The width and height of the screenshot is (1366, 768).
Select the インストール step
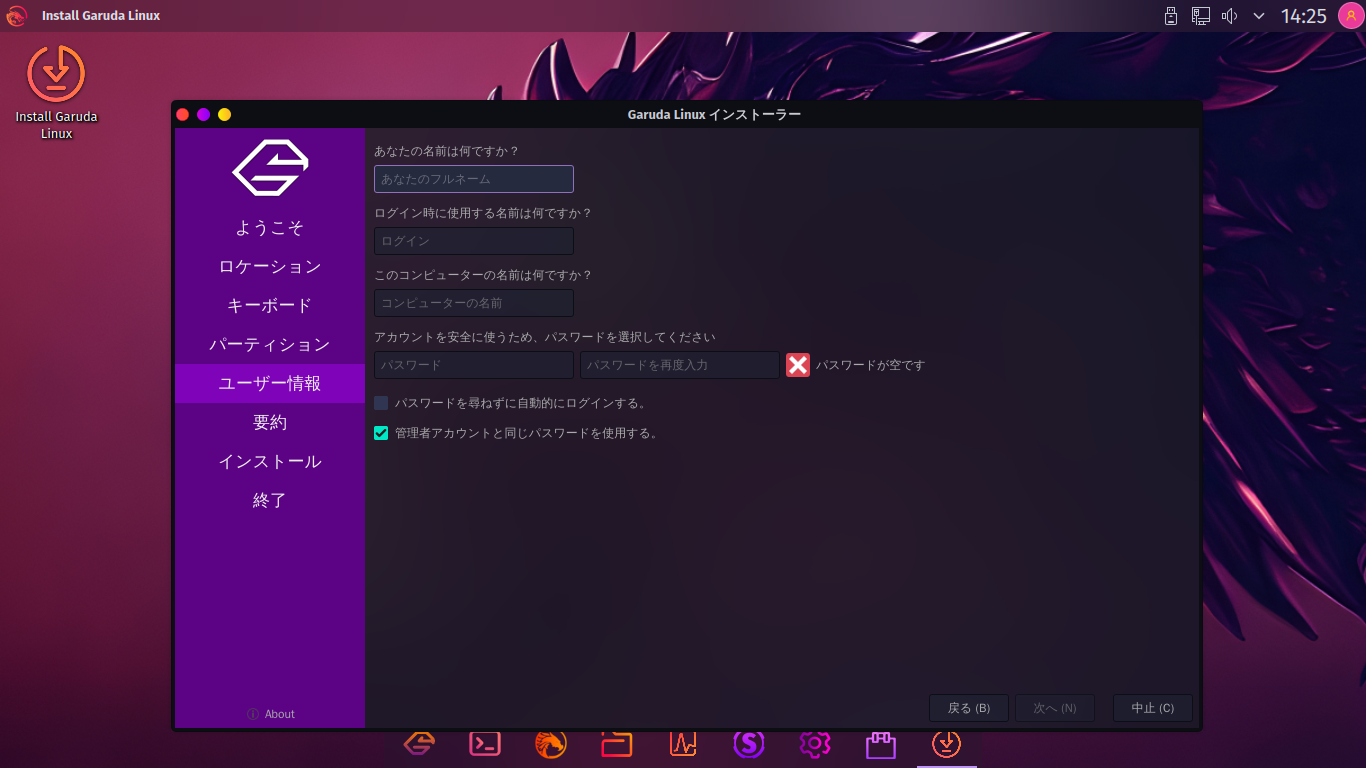[270, 461]
